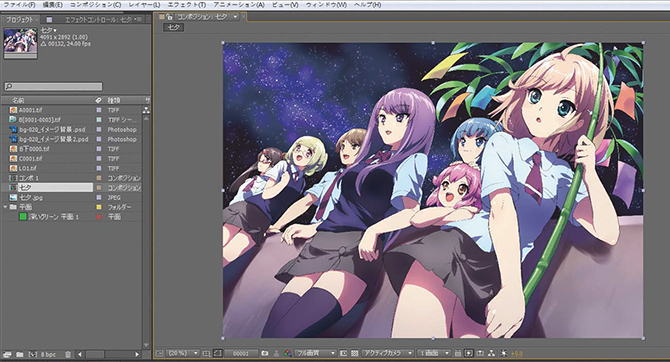This screenshot has width=670, height=362.
Task: Sort by the 名前 column header
Action: 18,100
